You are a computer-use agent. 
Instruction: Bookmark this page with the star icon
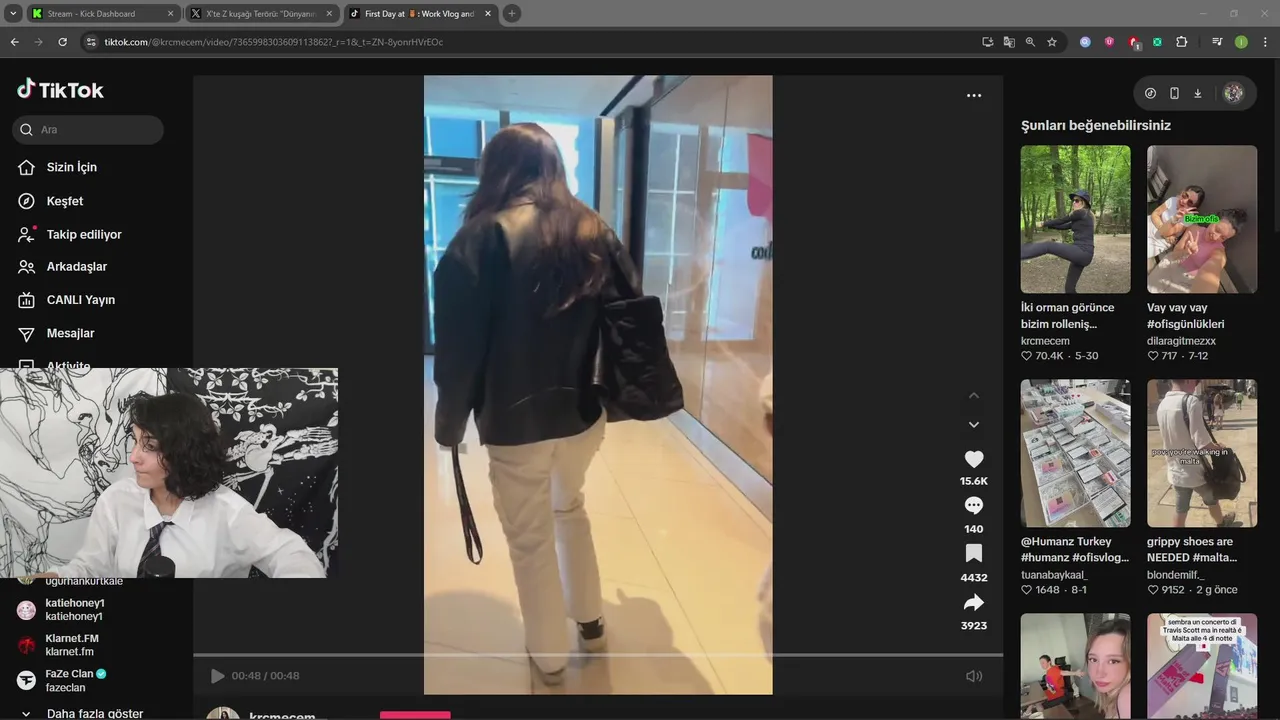click(x=1052, y=42)
